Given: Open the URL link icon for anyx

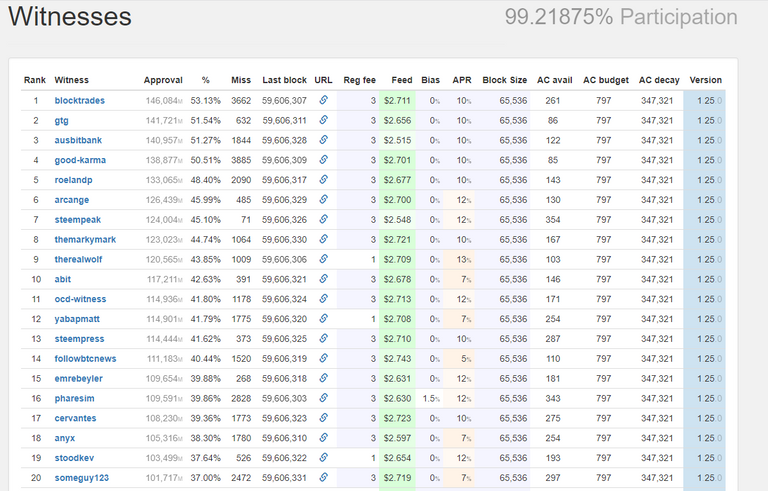Looking at the screenshot, I should (323, 438).
